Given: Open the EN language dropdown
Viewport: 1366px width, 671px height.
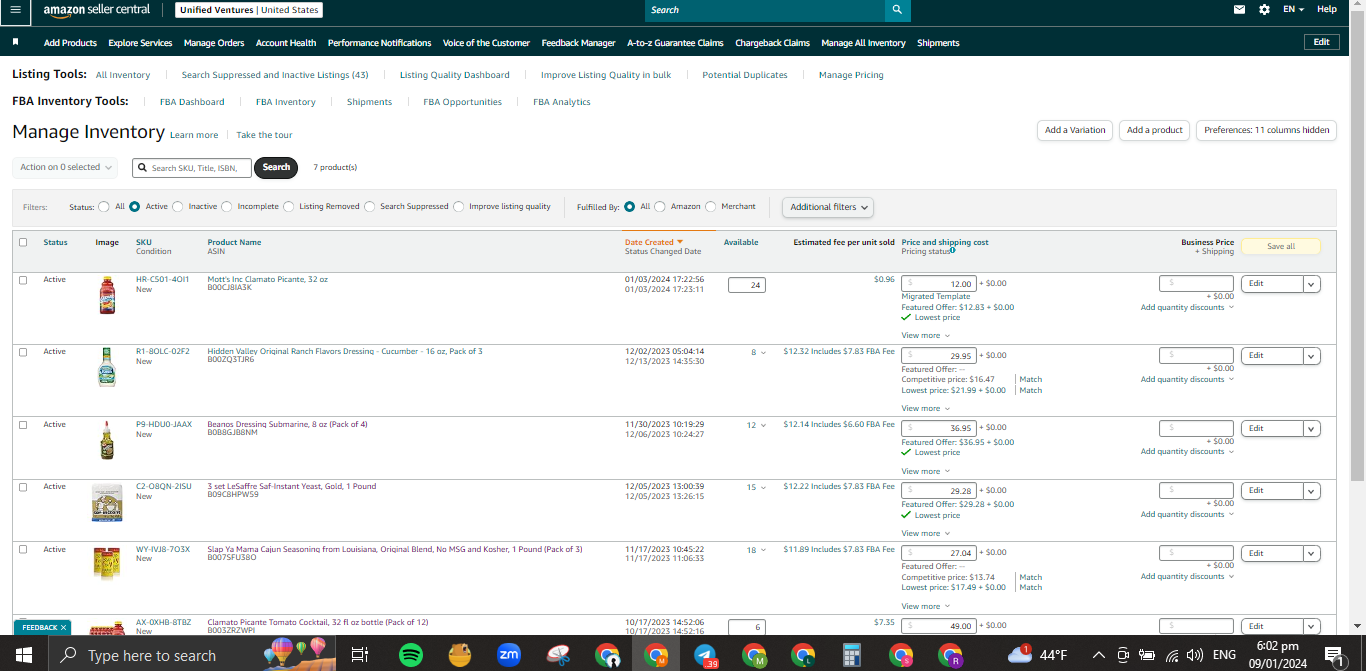Looking at the screenshot, I should click(x=1294, y=9).
